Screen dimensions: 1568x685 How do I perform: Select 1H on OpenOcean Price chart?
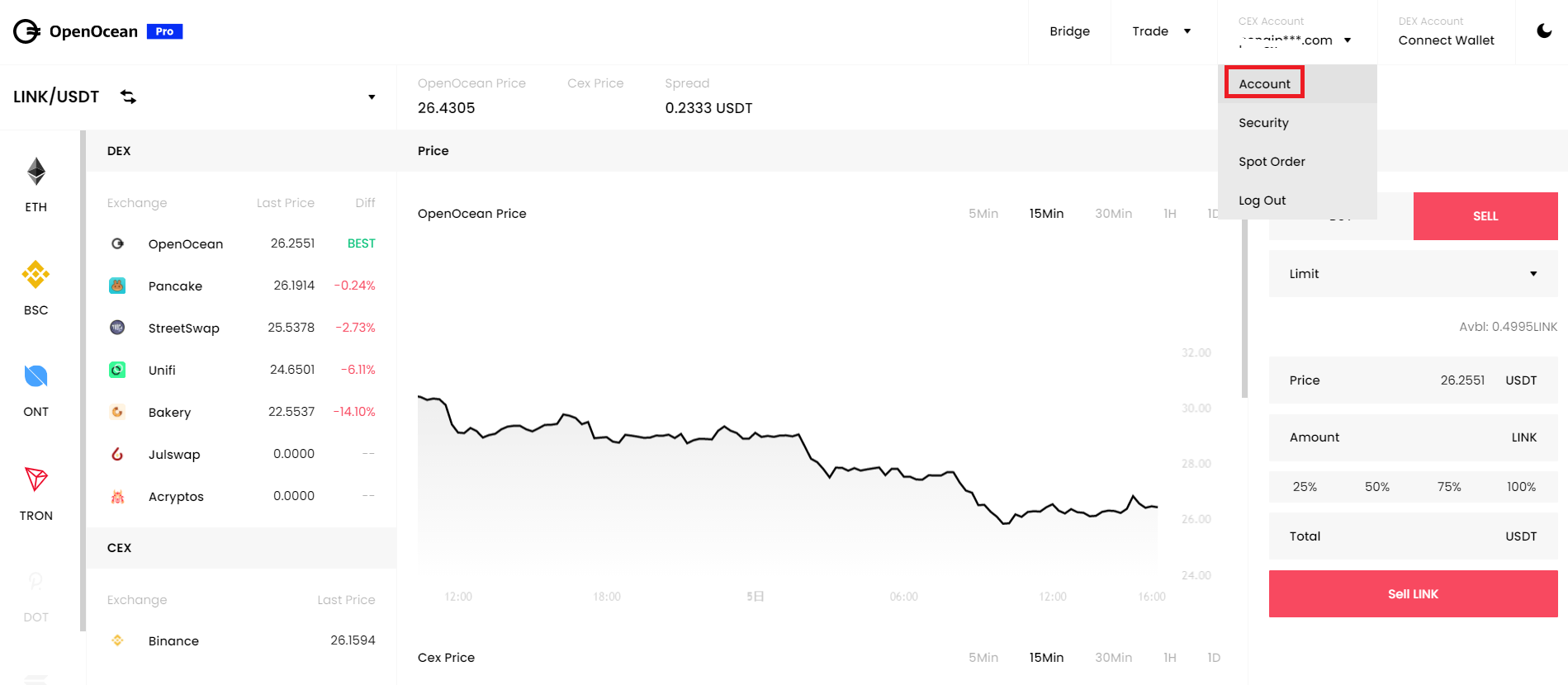click(1170, 214)
